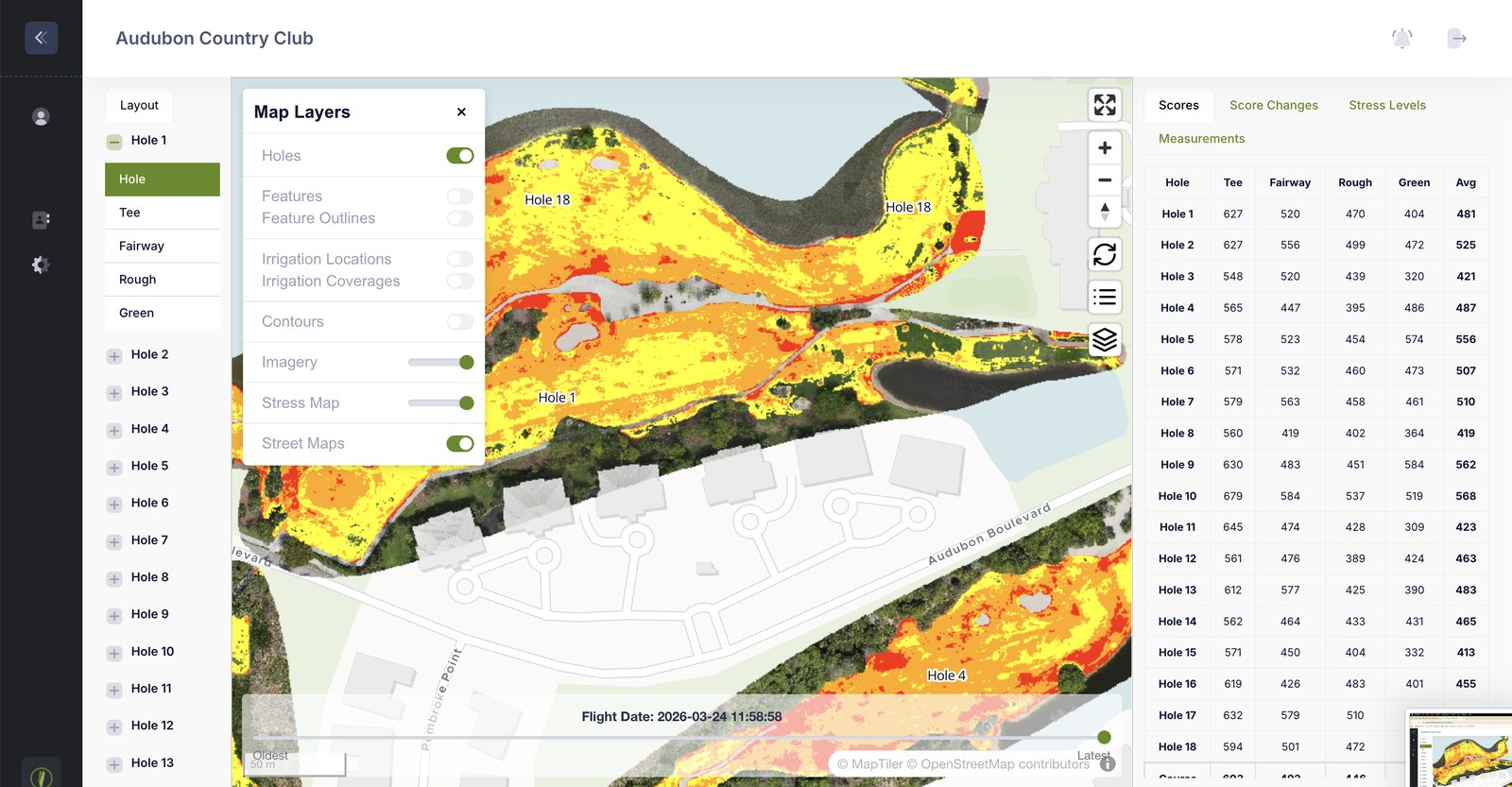Viewport: 1512px width, 787px height.
Task: Select Fairway under Hole 1
Action: 163,246
